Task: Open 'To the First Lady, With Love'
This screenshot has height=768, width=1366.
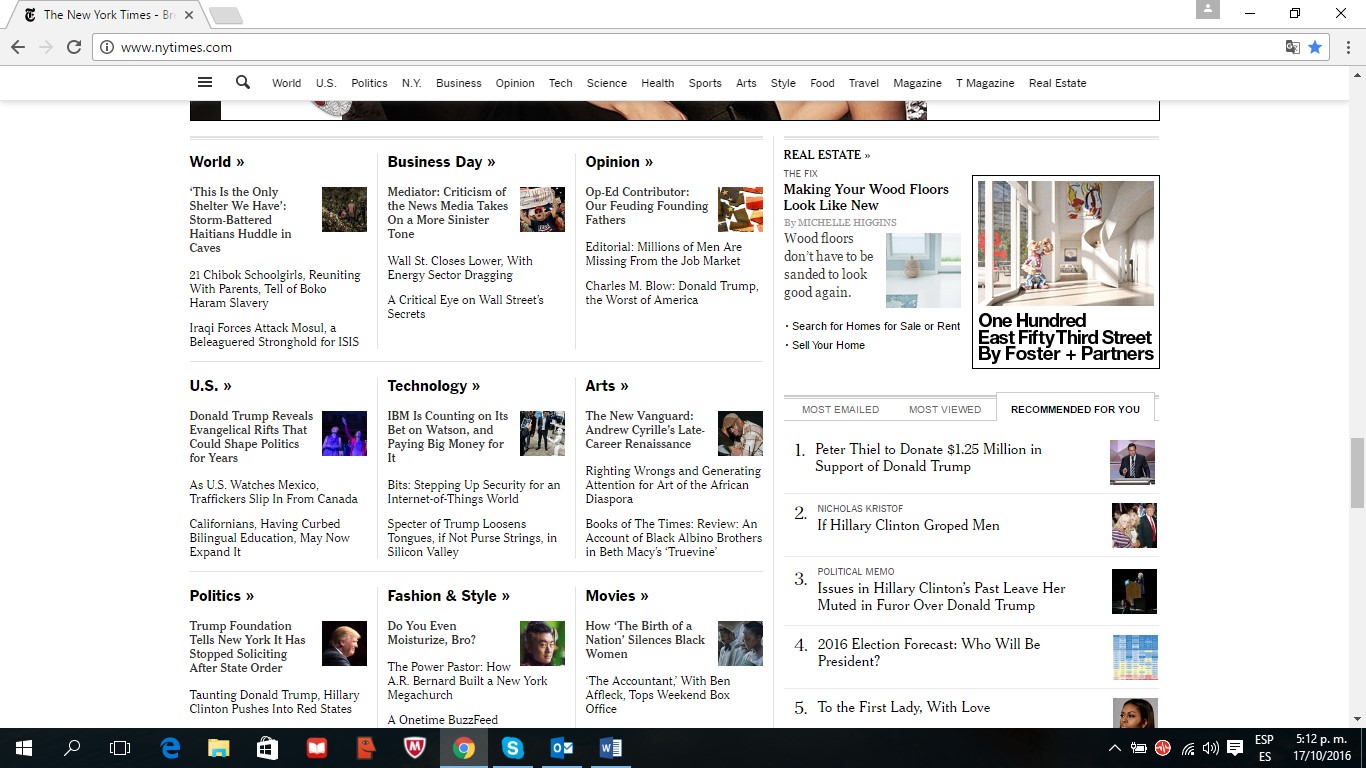Action: pyautogui.click(x=903, y=707)
